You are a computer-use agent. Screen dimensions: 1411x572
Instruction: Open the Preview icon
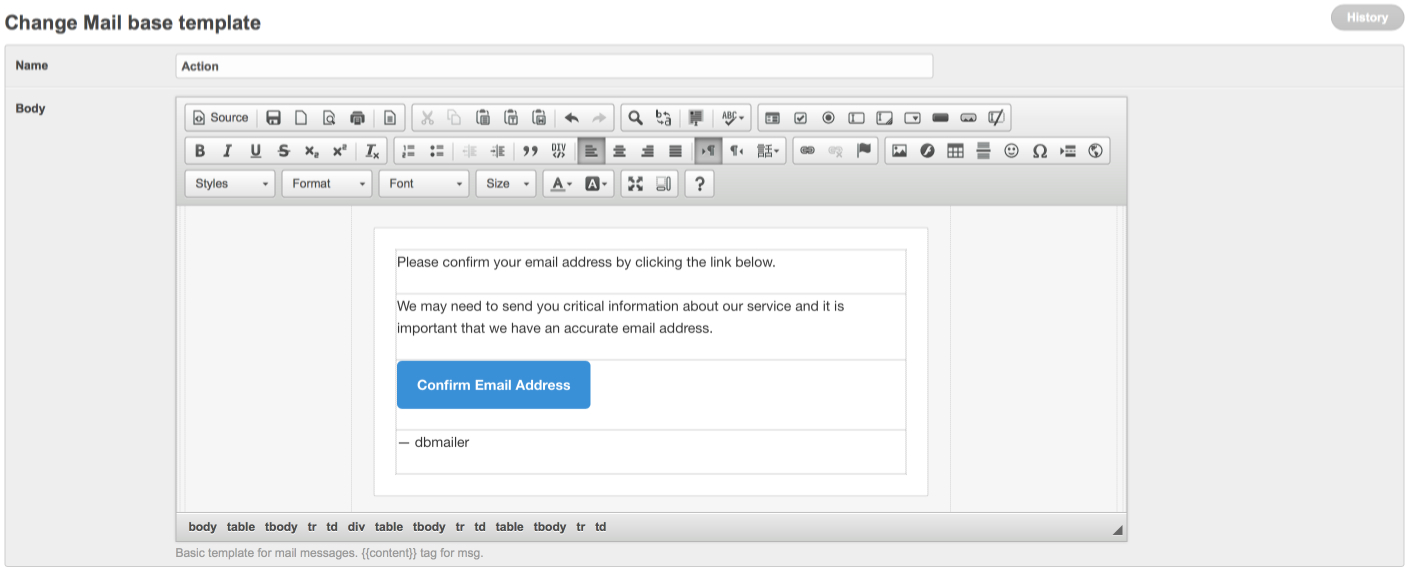coord(329,118)
